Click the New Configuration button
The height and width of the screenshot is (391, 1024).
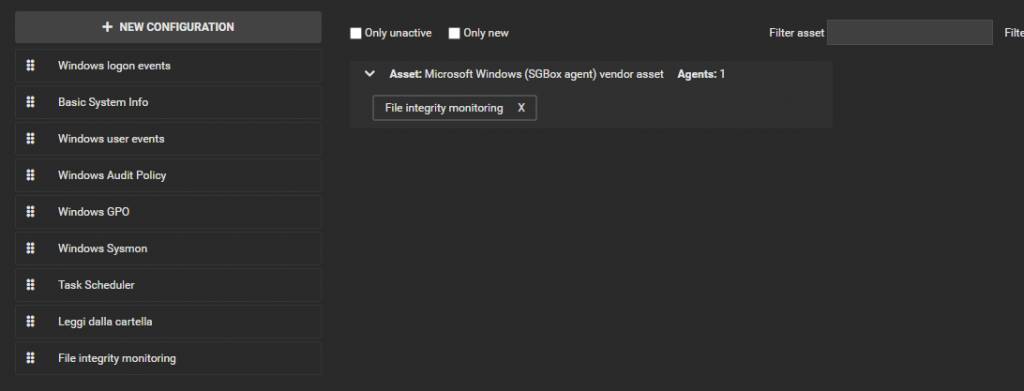(168, 27)
